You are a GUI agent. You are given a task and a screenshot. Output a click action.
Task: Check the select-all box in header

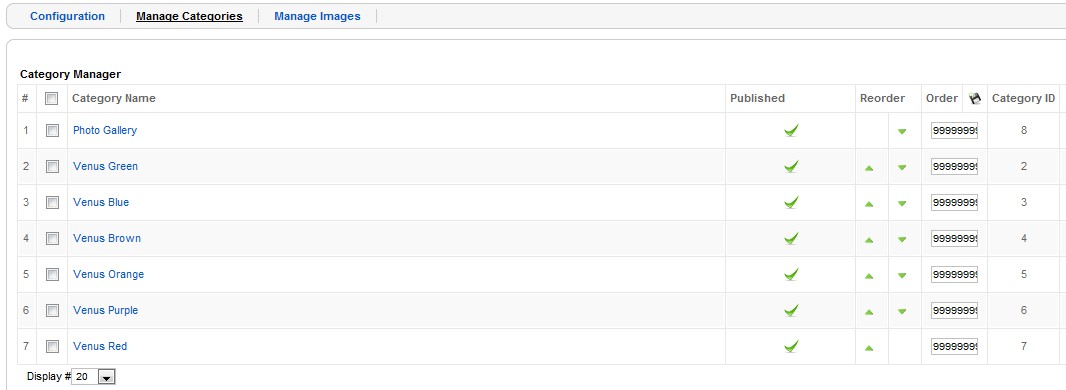pyautogui.click(x=52, y=99)
